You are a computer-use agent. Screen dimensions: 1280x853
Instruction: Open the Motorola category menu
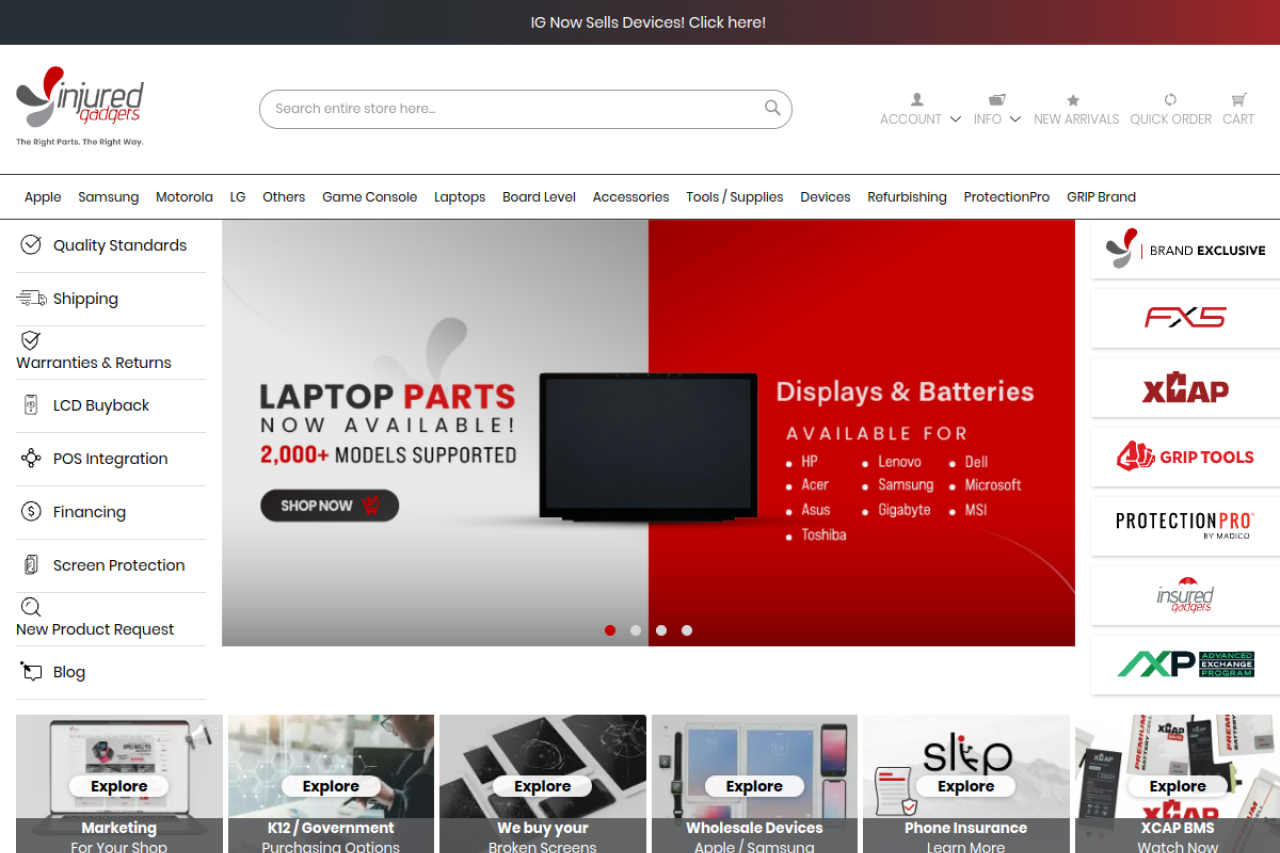(184, 197)
